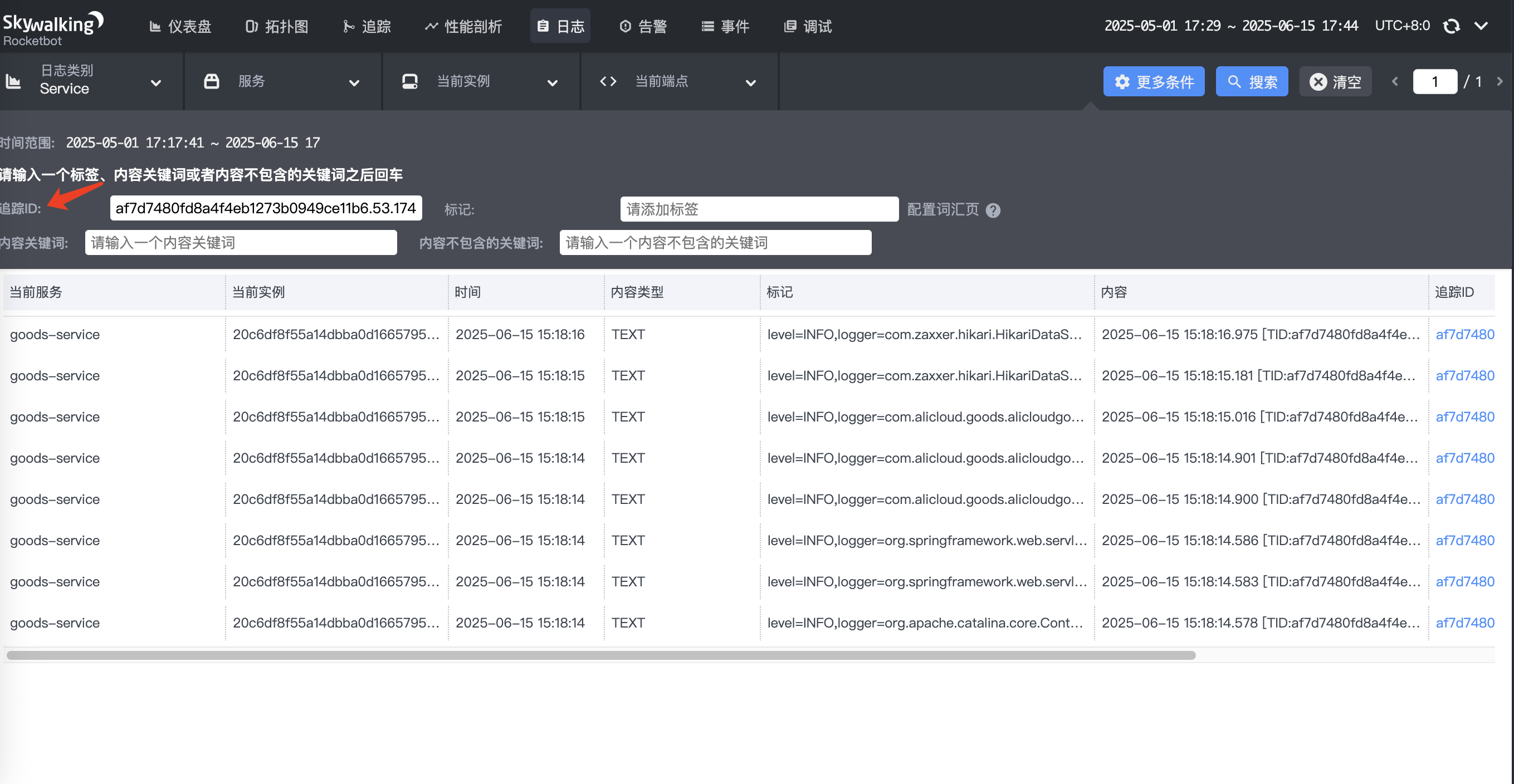Click the next page arrow icon

point(1500,82)
